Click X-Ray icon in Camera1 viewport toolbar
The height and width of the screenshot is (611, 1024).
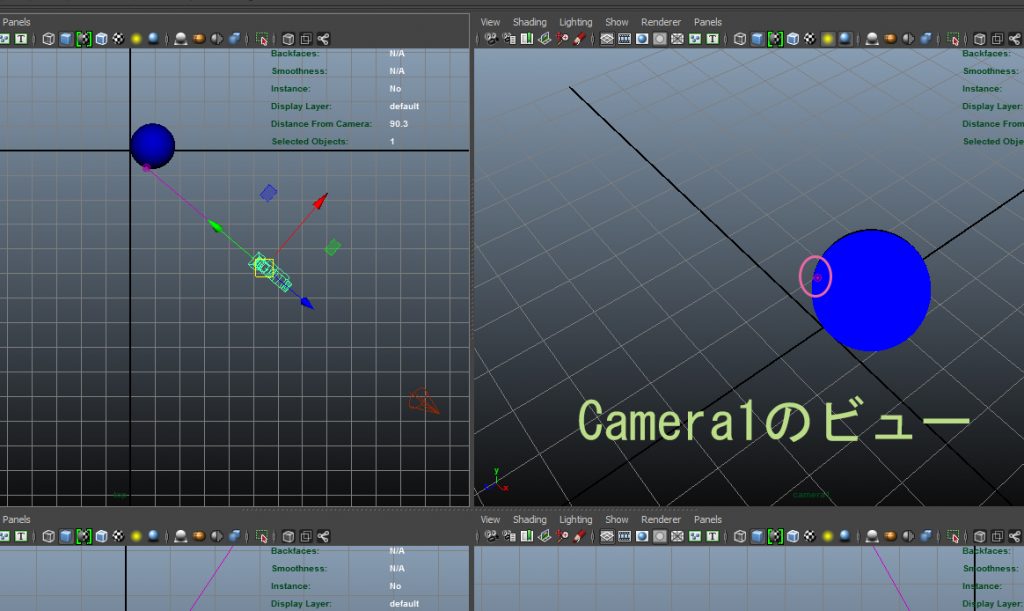pyautogui.click(x=980, y=39)
